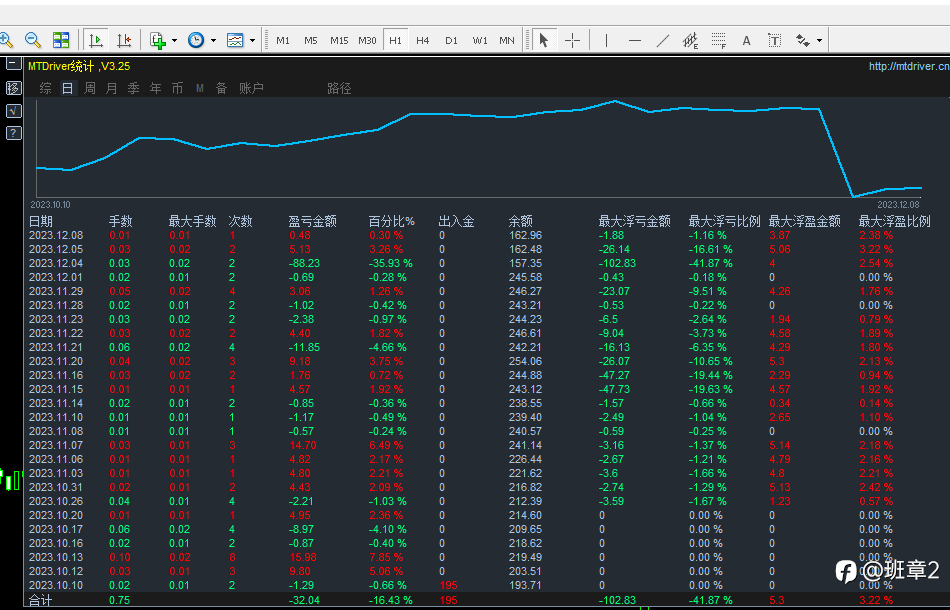Open the http://mtdriver.cn link
The width and height of the screenshot is (950, 610).
909,66
